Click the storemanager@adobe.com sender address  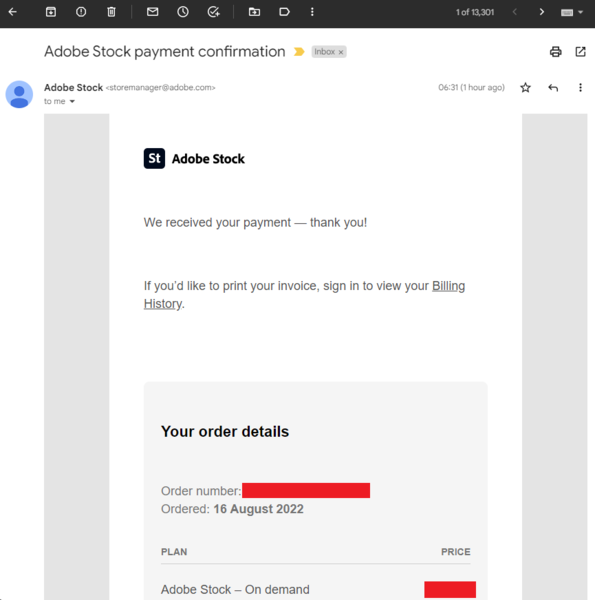pyautogui.click(x=161, y=88)
